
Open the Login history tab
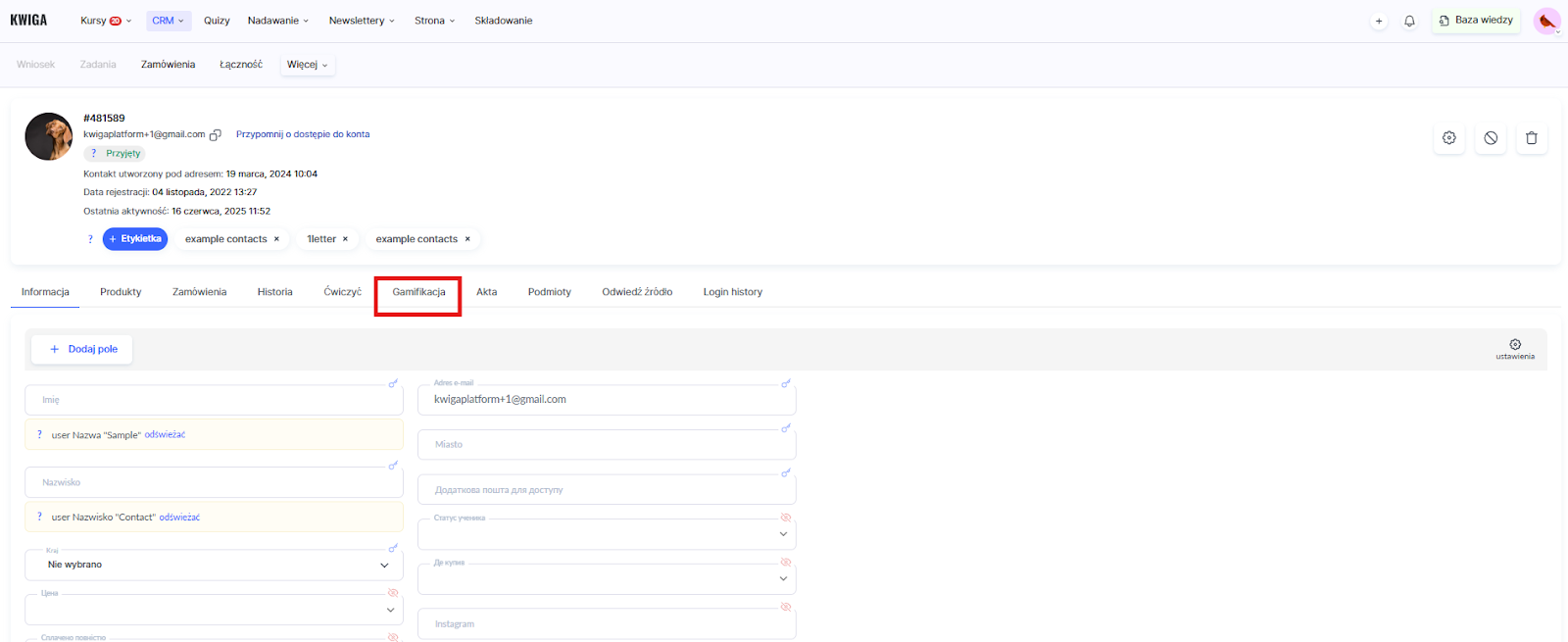pos(732,292)
